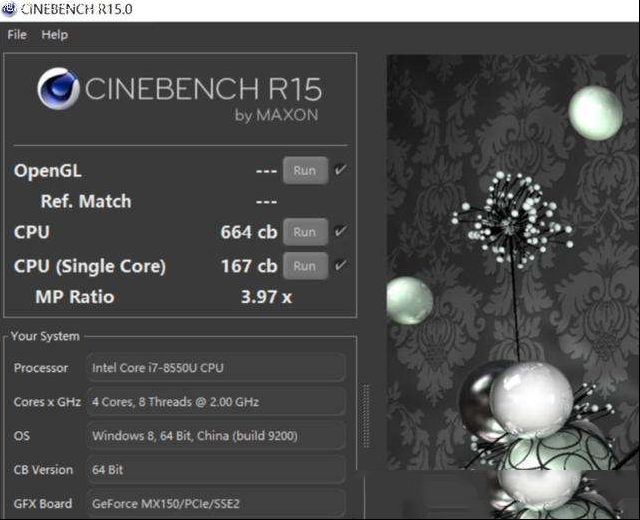Run the CPU benchmark
The image size is (640, 520).
pyautogui.click(x=305, y=232)
